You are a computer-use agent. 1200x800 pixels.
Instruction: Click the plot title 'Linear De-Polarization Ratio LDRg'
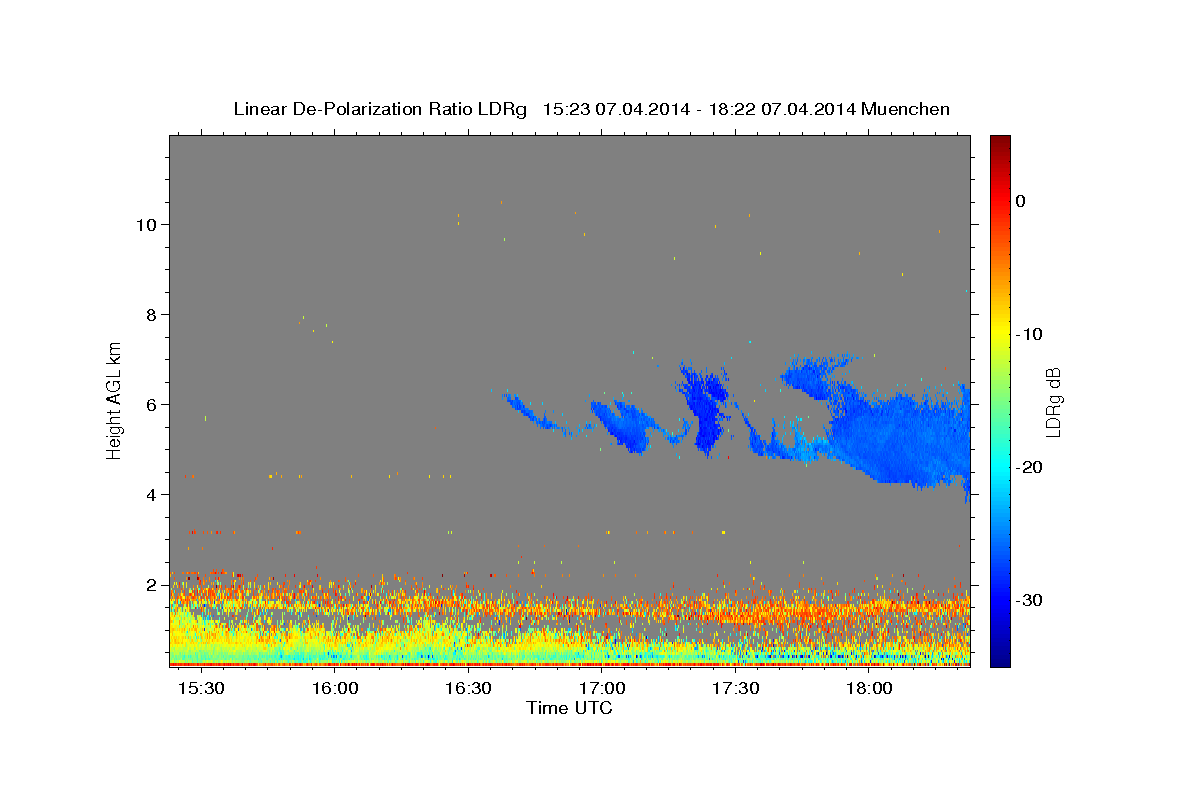380,109
